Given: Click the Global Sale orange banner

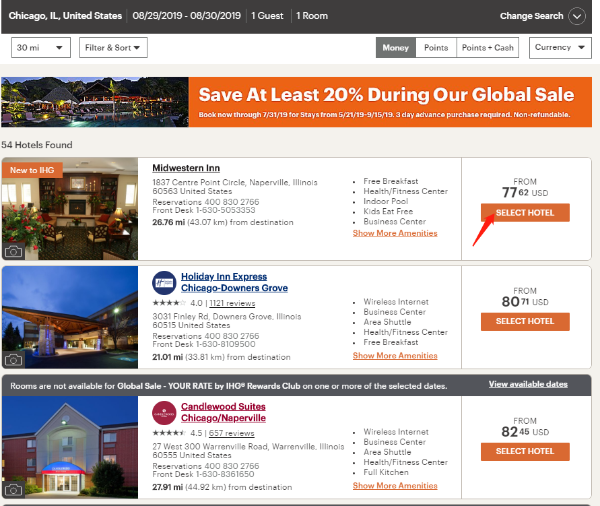Looking at the screenshot, I should point(390,102).
